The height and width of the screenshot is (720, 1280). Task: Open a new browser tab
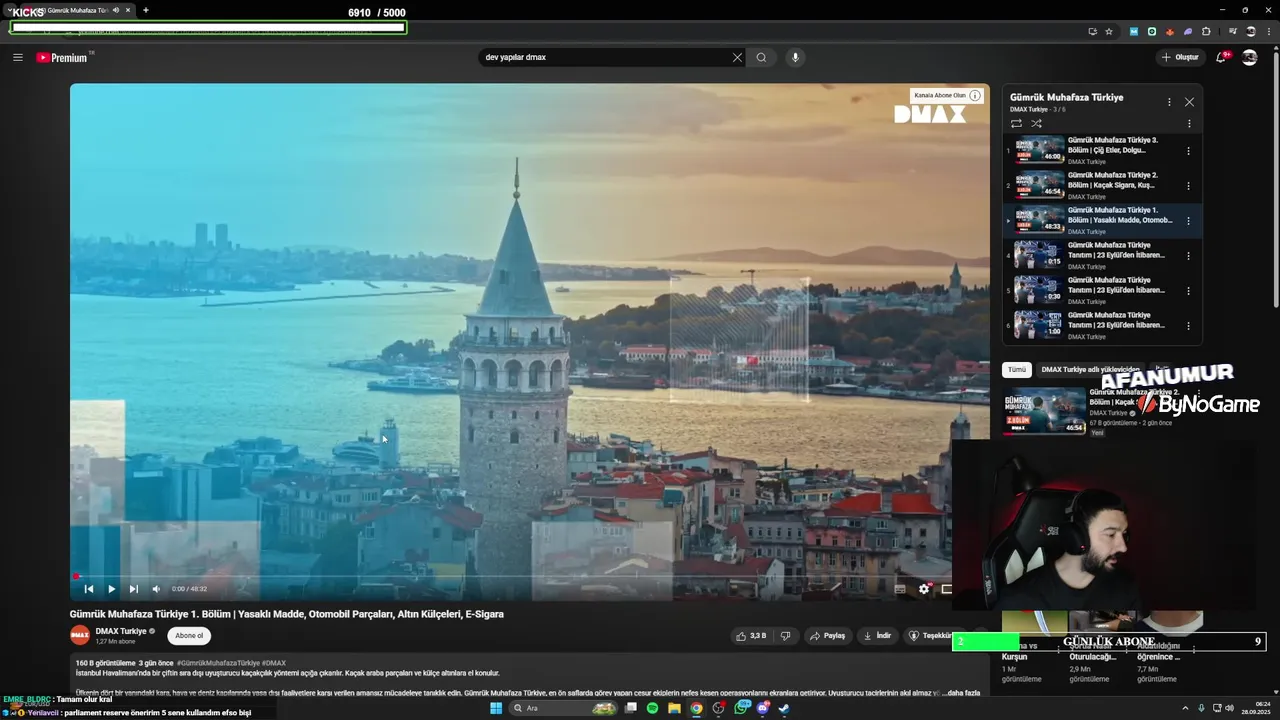click(x=146, y=10)
